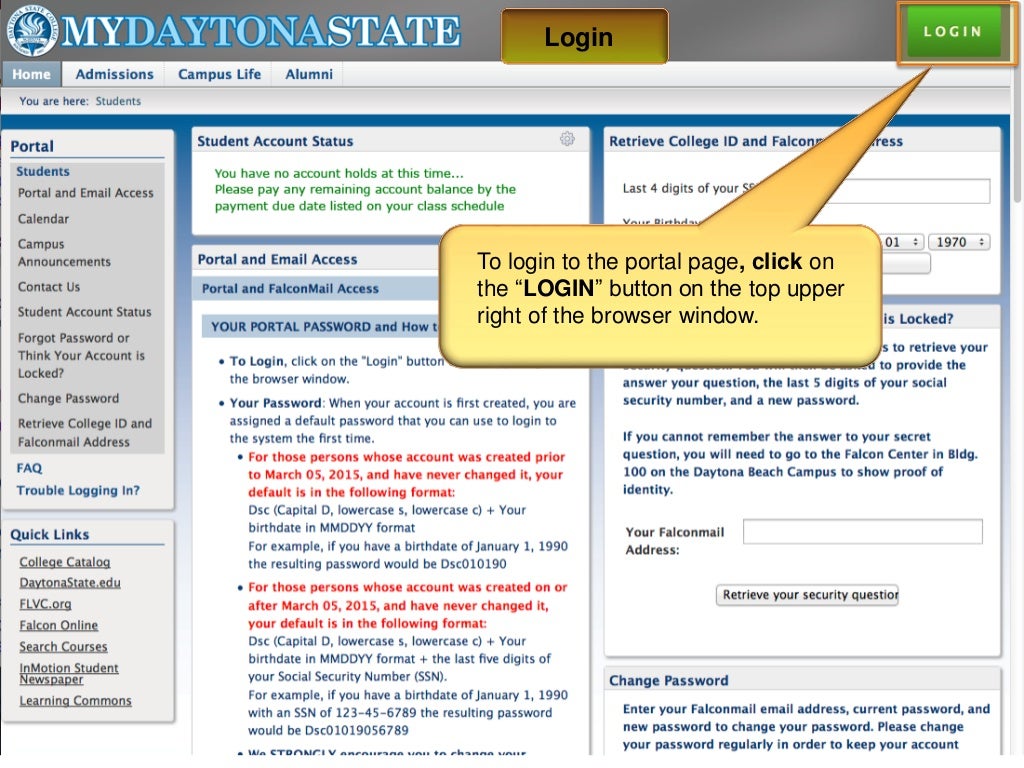This screenshot has height=768, width=1024.
Task: Open the birthday day dropdown showing 01
Action: (901, 242)
